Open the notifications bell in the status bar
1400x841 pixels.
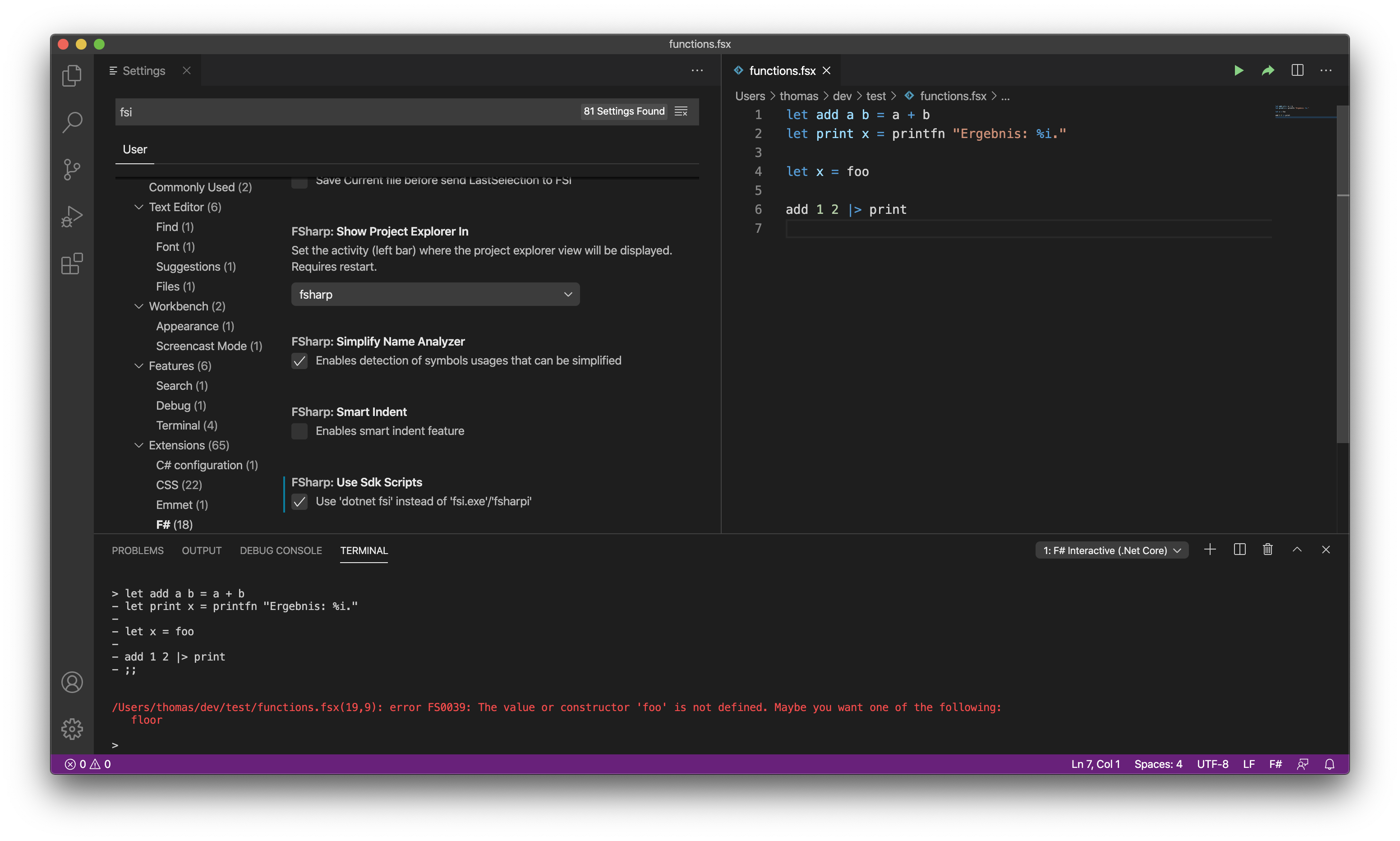[x=1329, y=764]
